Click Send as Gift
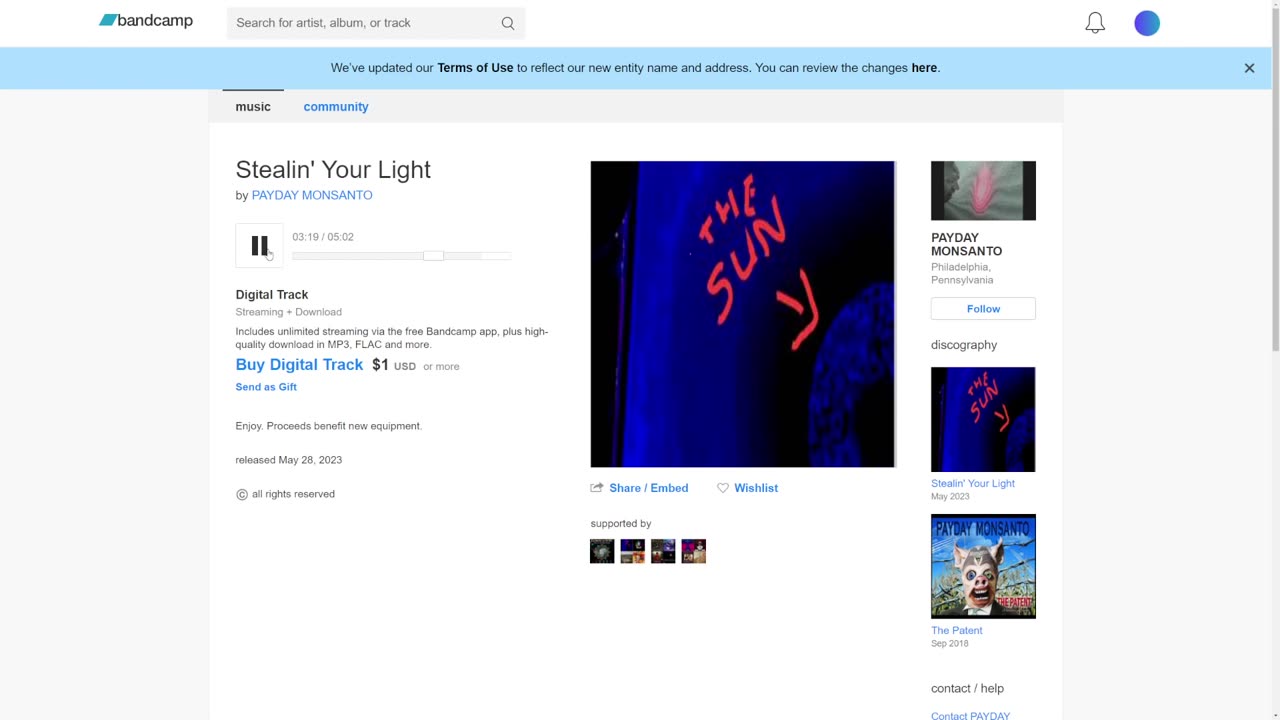Image resolution: width=1280 pixels, height=720 pixels. (x=266, y=387)
